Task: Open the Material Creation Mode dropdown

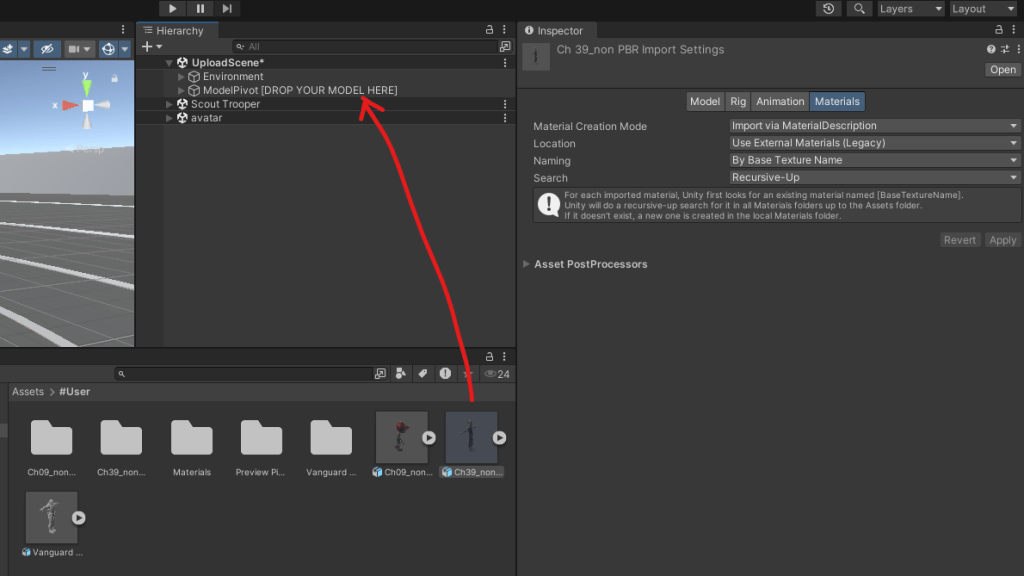Action: coord(874,126)
